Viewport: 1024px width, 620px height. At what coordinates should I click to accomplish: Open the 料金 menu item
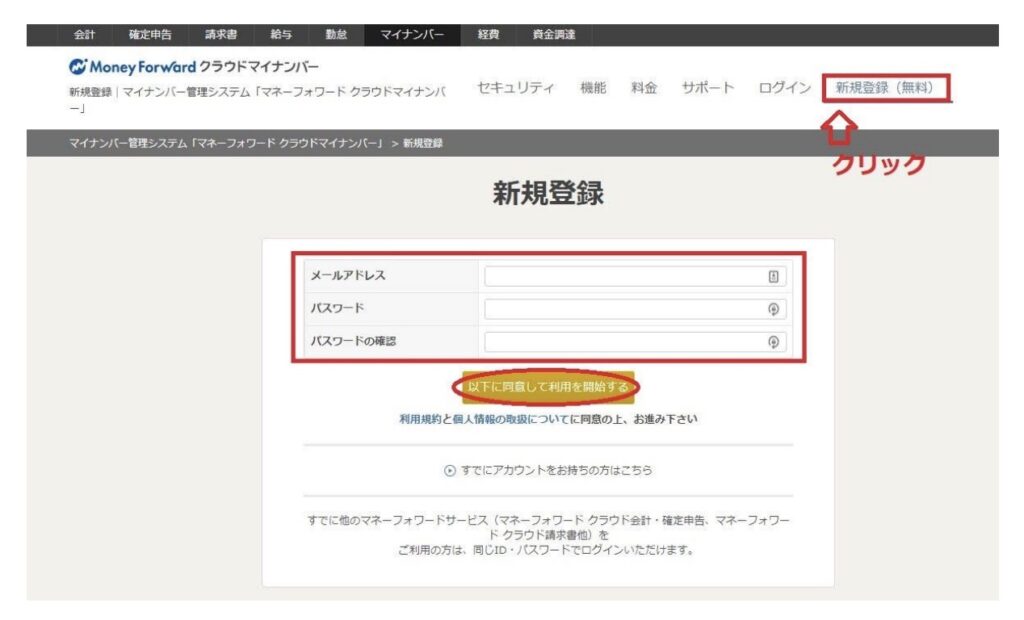click(x=644, y=88)
